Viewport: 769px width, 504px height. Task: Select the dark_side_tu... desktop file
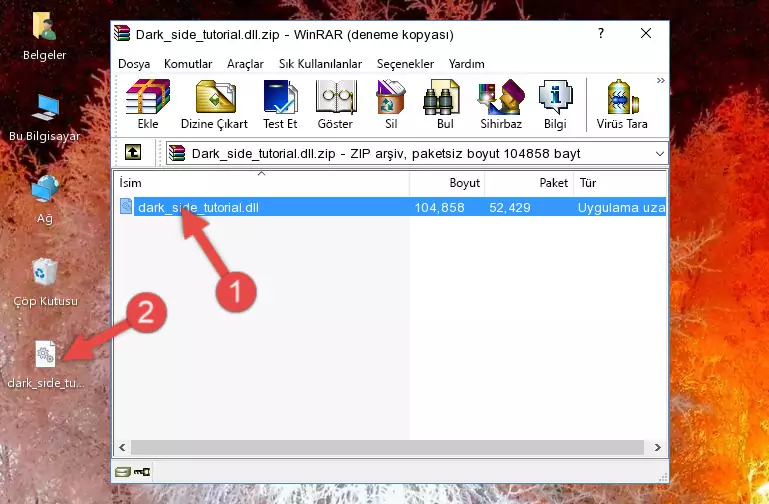pyautogui.click(x=46, y=364)
